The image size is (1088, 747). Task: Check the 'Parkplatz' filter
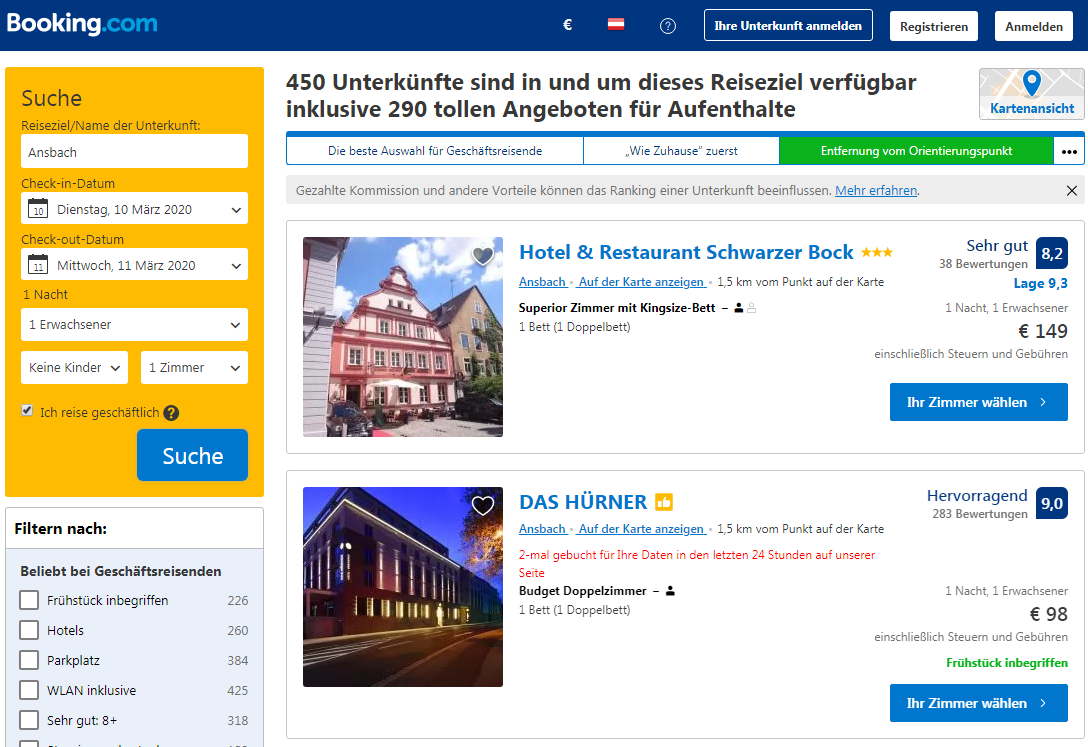tap(29, 660)
